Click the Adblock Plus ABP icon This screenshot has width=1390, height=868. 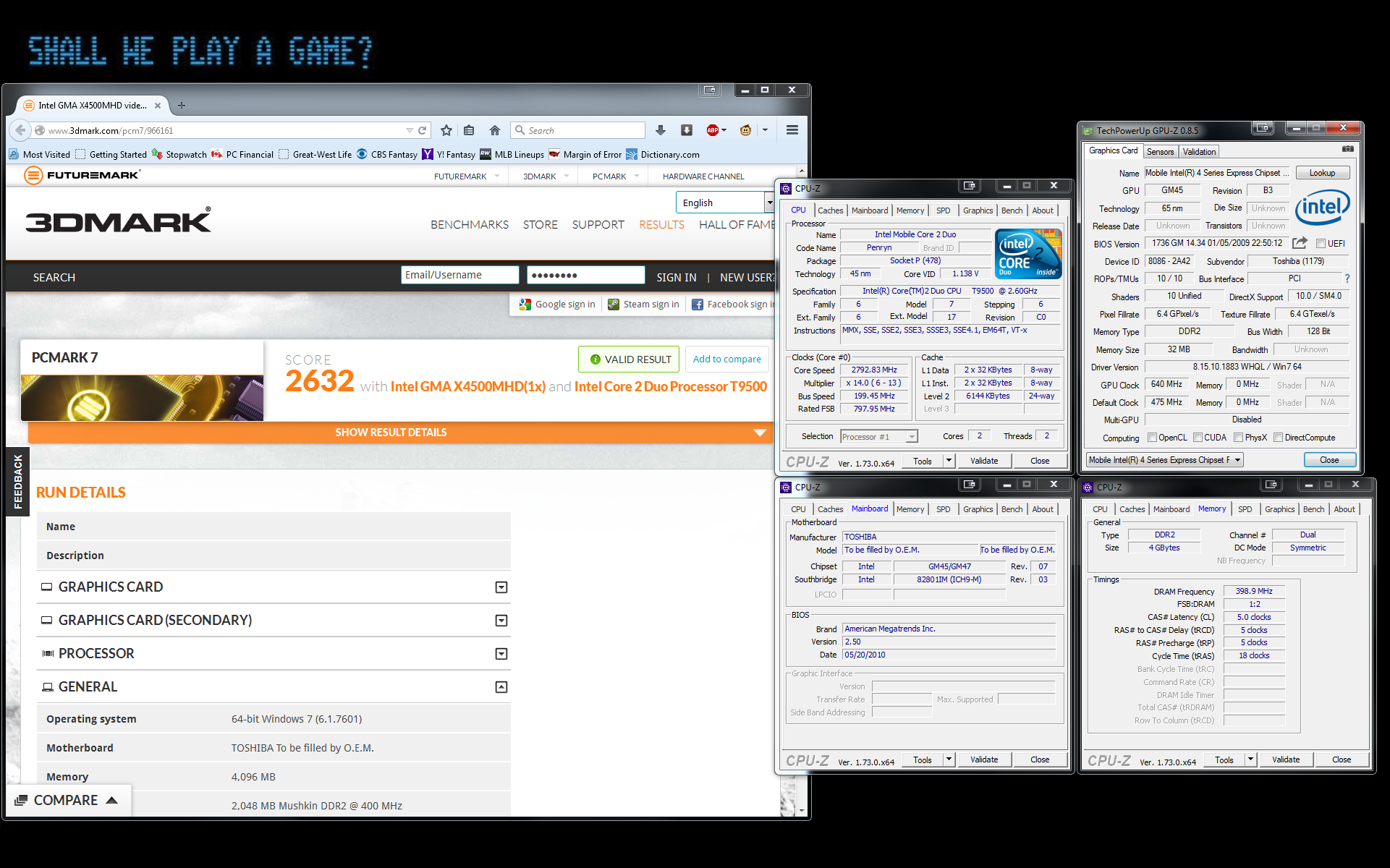point(713,130)
